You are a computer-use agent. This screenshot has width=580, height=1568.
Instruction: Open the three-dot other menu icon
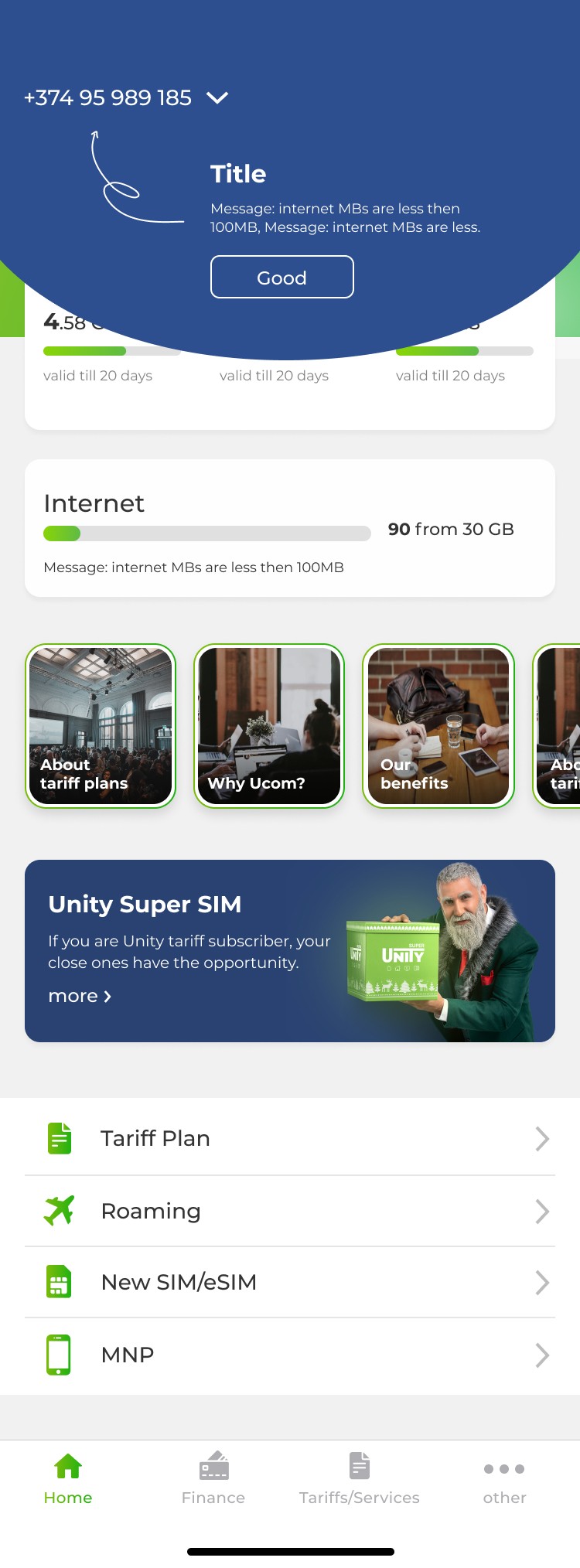pyautogui.click(x=504, y=1469)
